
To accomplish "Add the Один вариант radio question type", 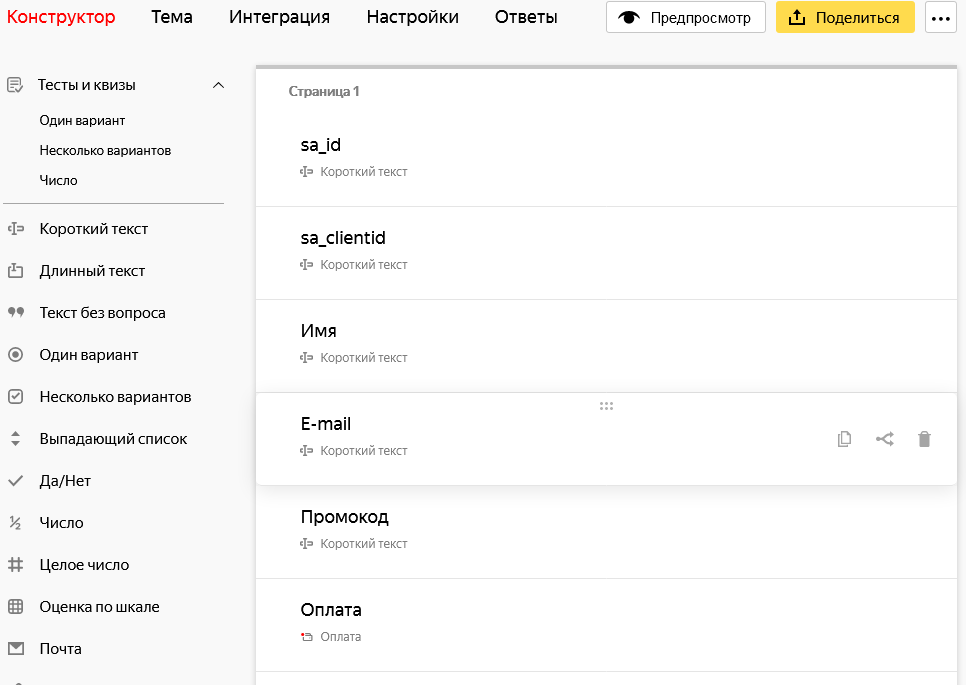I will 88,355.
